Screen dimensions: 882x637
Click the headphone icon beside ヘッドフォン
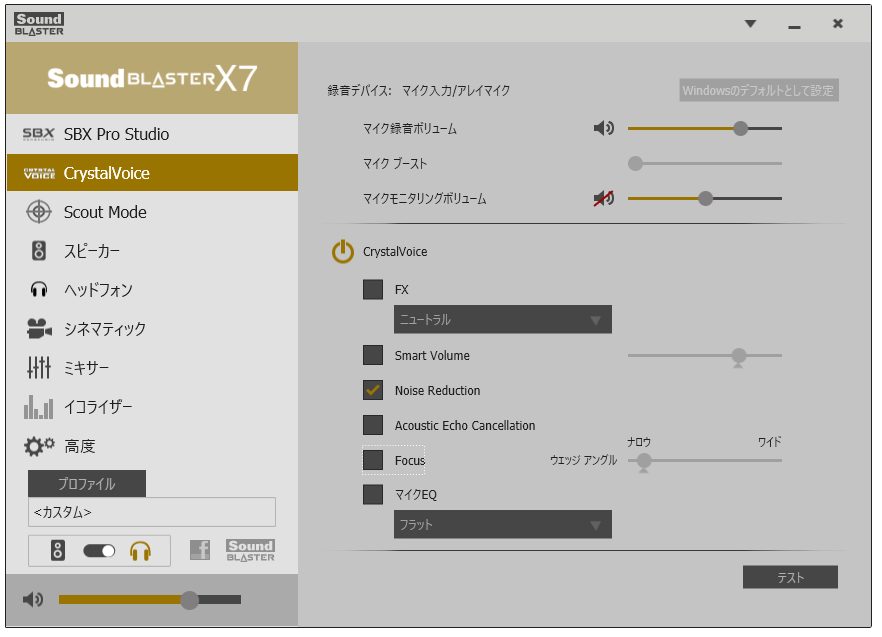pyautogui.click(x=39, y=290)
